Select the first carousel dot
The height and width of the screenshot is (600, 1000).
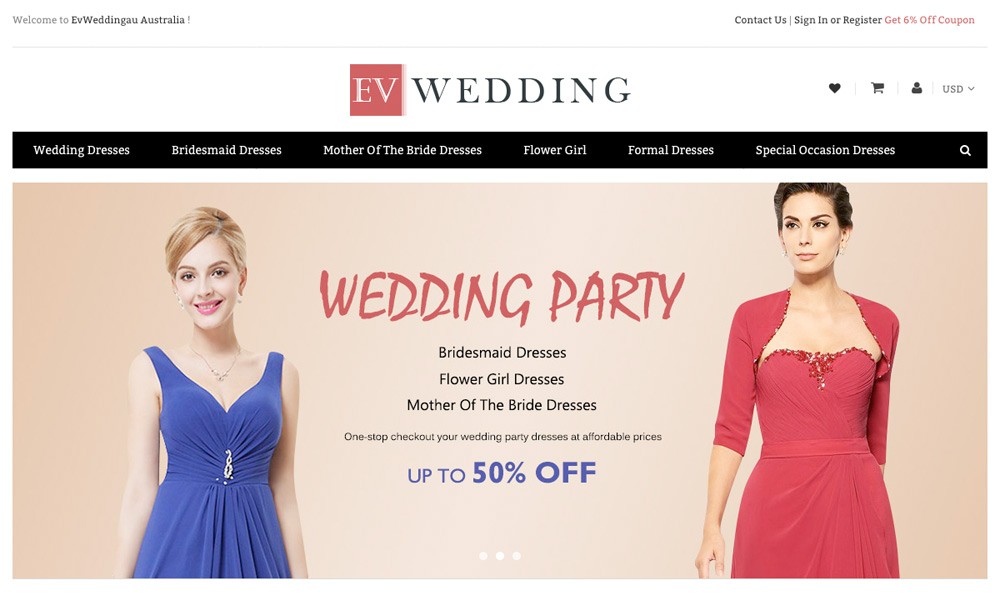[x=483, y=556]
